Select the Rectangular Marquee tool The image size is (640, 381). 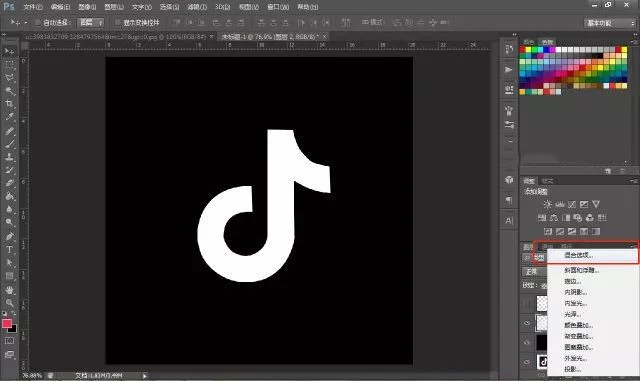9,65
